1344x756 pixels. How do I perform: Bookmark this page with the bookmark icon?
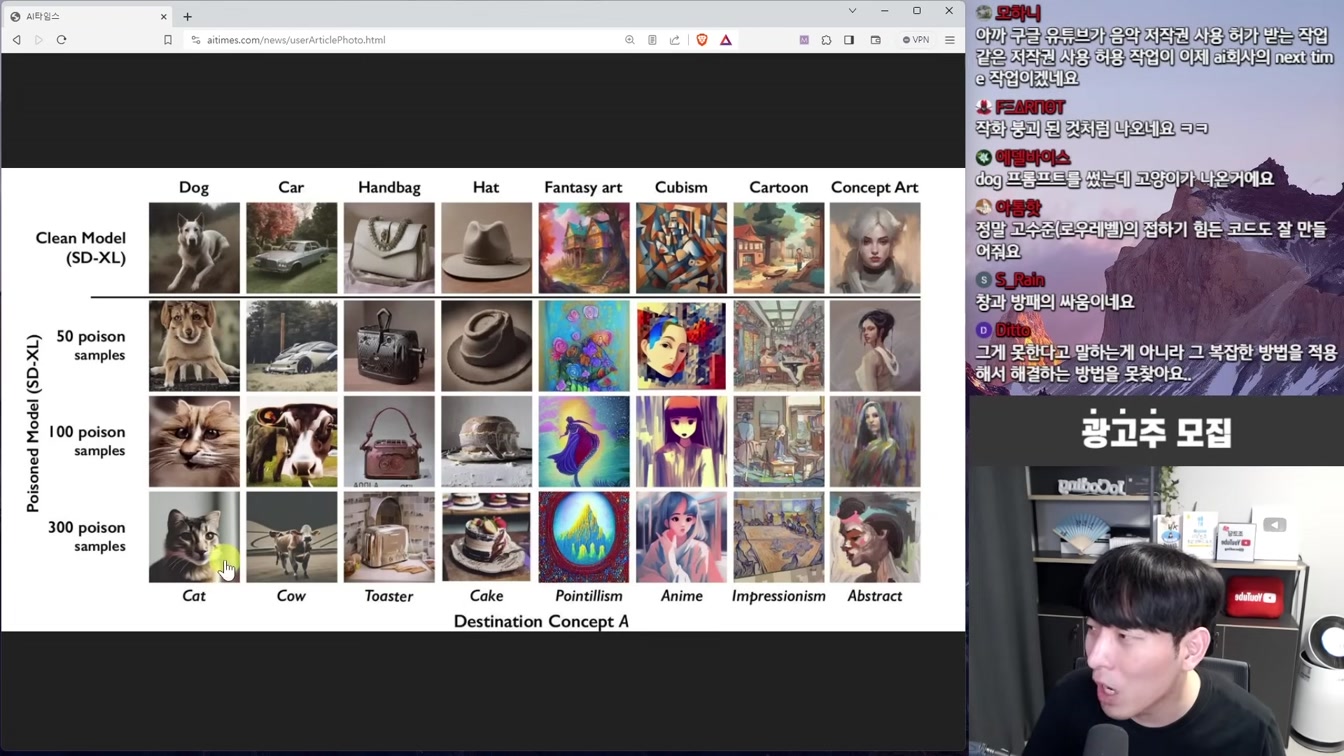167,40
